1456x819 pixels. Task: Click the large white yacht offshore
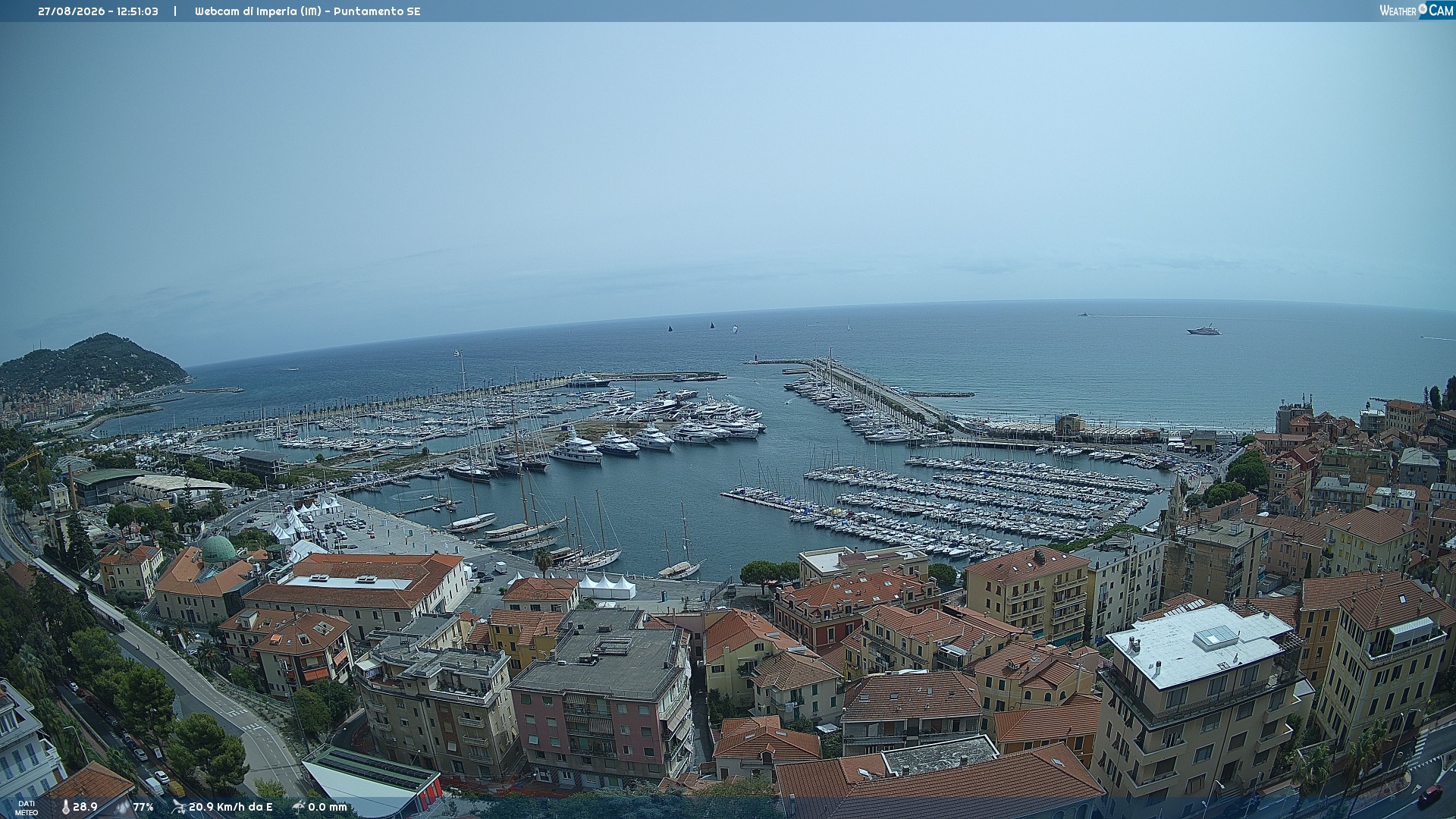(x=1203, y=329)
